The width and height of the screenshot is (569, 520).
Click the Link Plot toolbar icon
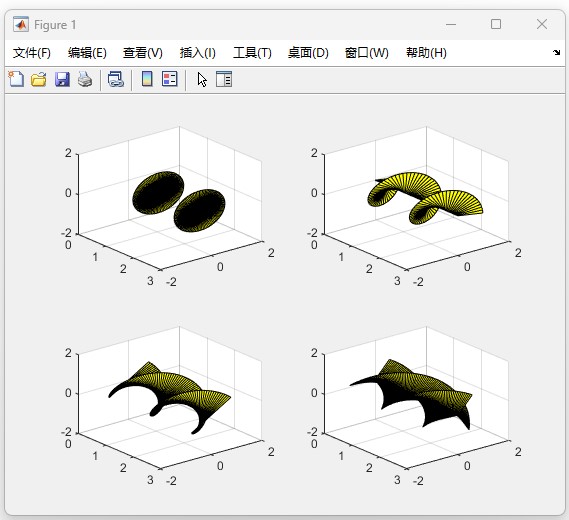pyautogui.click(x=116, y=79)
